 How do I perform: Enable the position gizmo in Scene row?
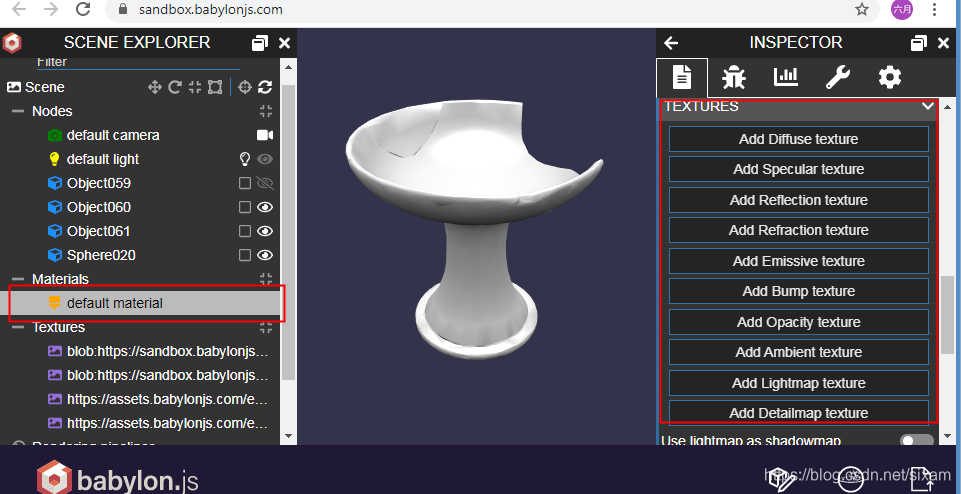pyautogui.click(x=154, y=87)
